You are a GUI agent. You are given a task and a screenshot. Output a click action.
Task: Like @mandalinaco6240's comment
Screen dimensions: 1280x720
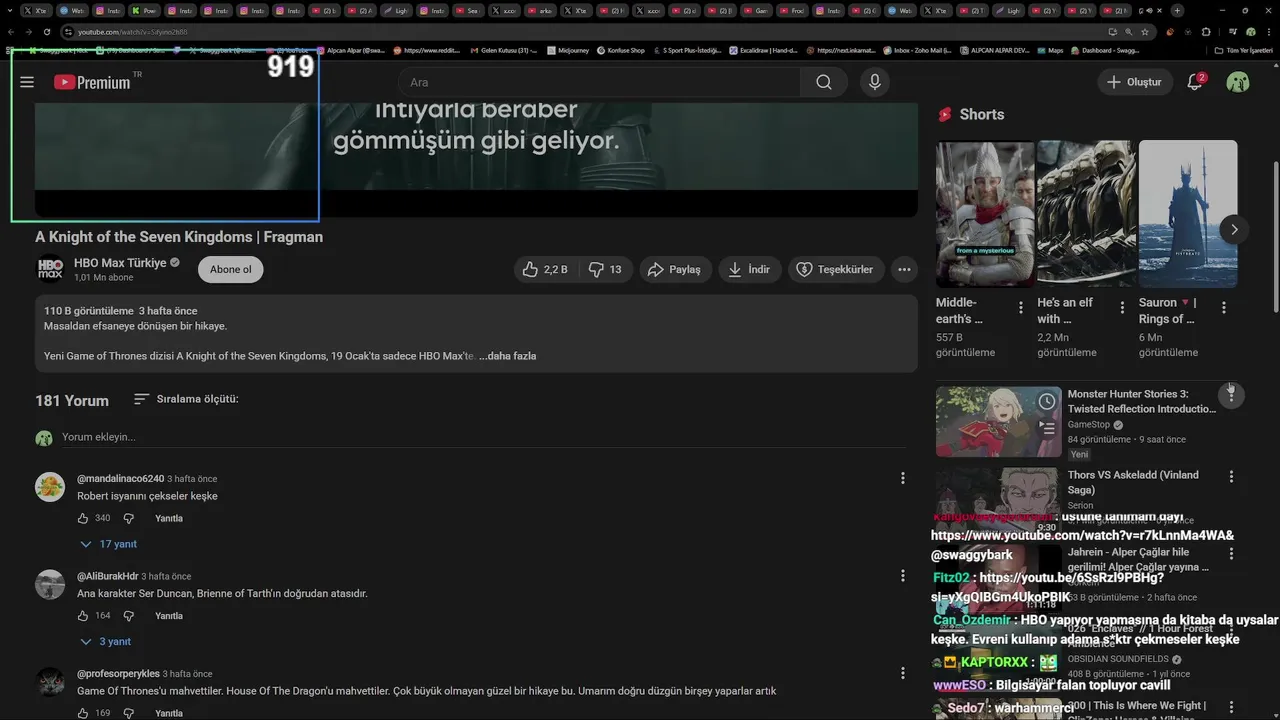[x=83, y=518]
